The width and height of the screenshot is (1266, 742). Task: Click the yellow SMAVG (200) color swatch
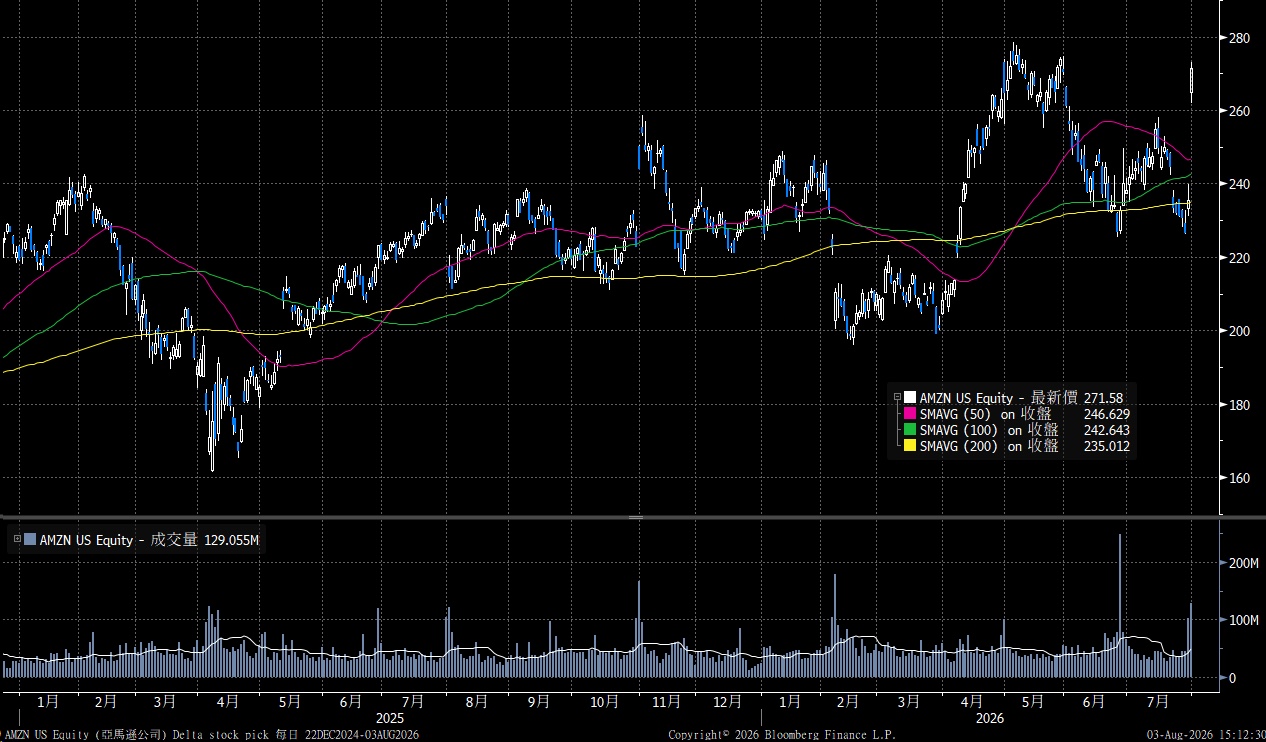coord(910,446)
